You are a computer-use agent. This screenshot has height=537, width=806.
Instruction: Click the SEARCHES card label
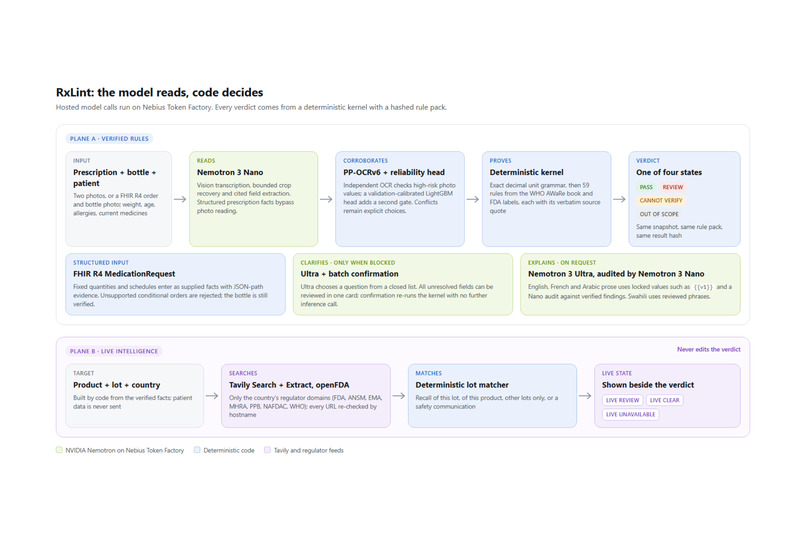point(243,374)
